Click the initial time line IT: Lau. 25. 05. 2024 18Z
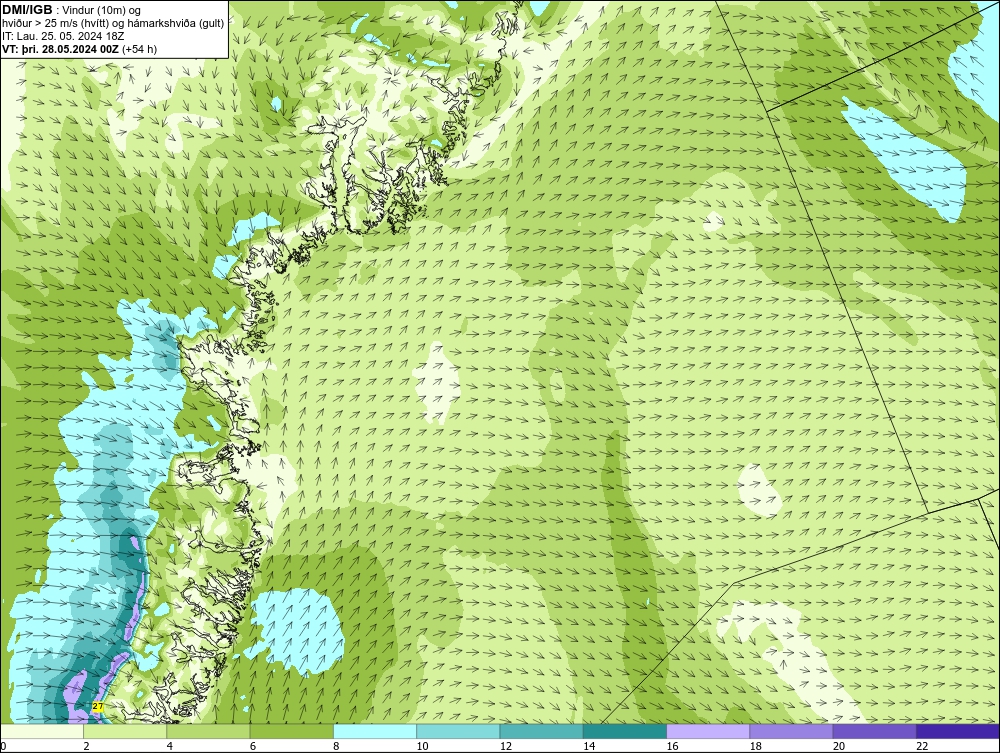 (x=63, y=36)
